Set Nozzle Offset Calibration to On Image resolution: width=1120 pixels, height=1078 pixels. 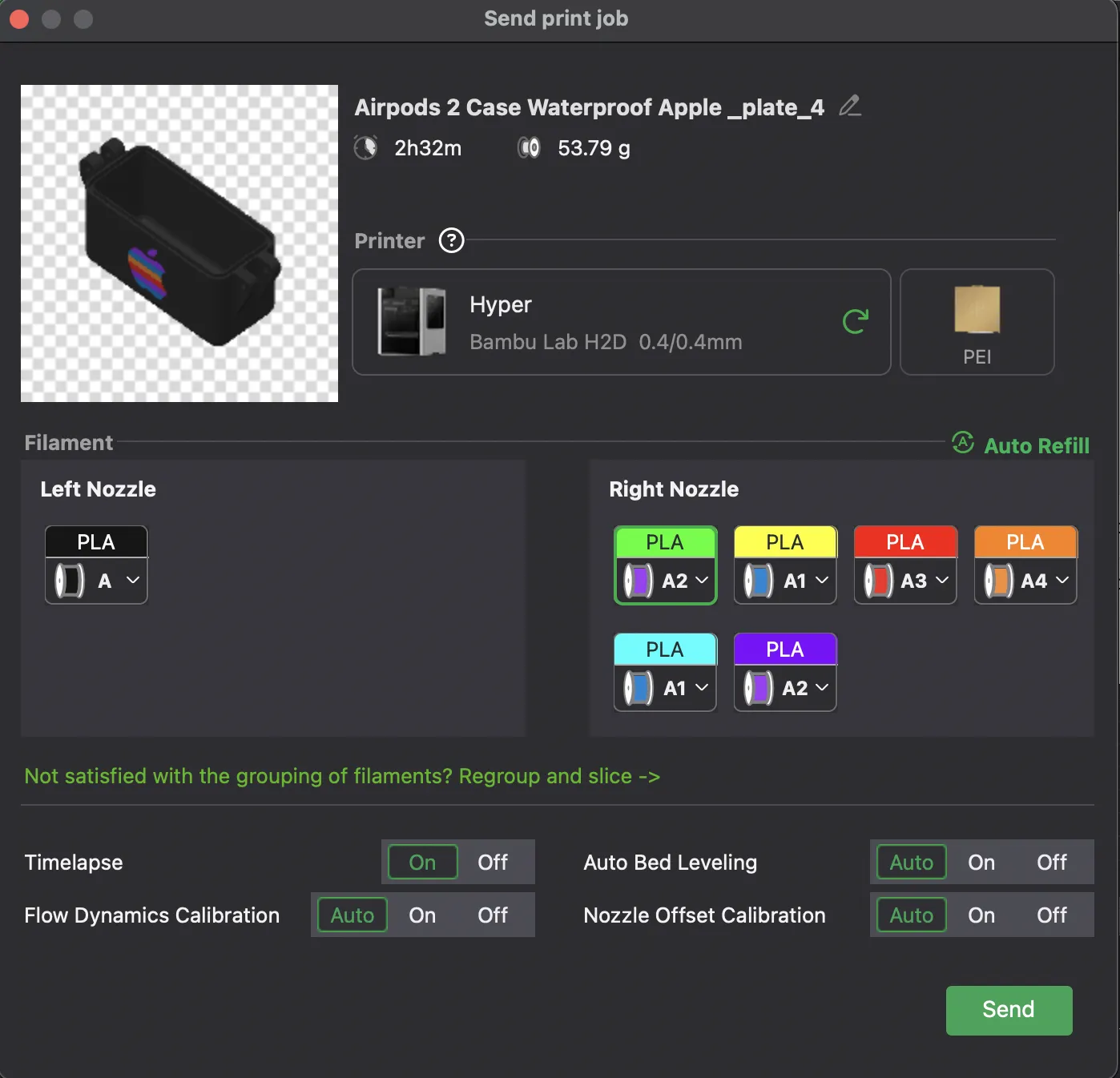tap(981, 915)
